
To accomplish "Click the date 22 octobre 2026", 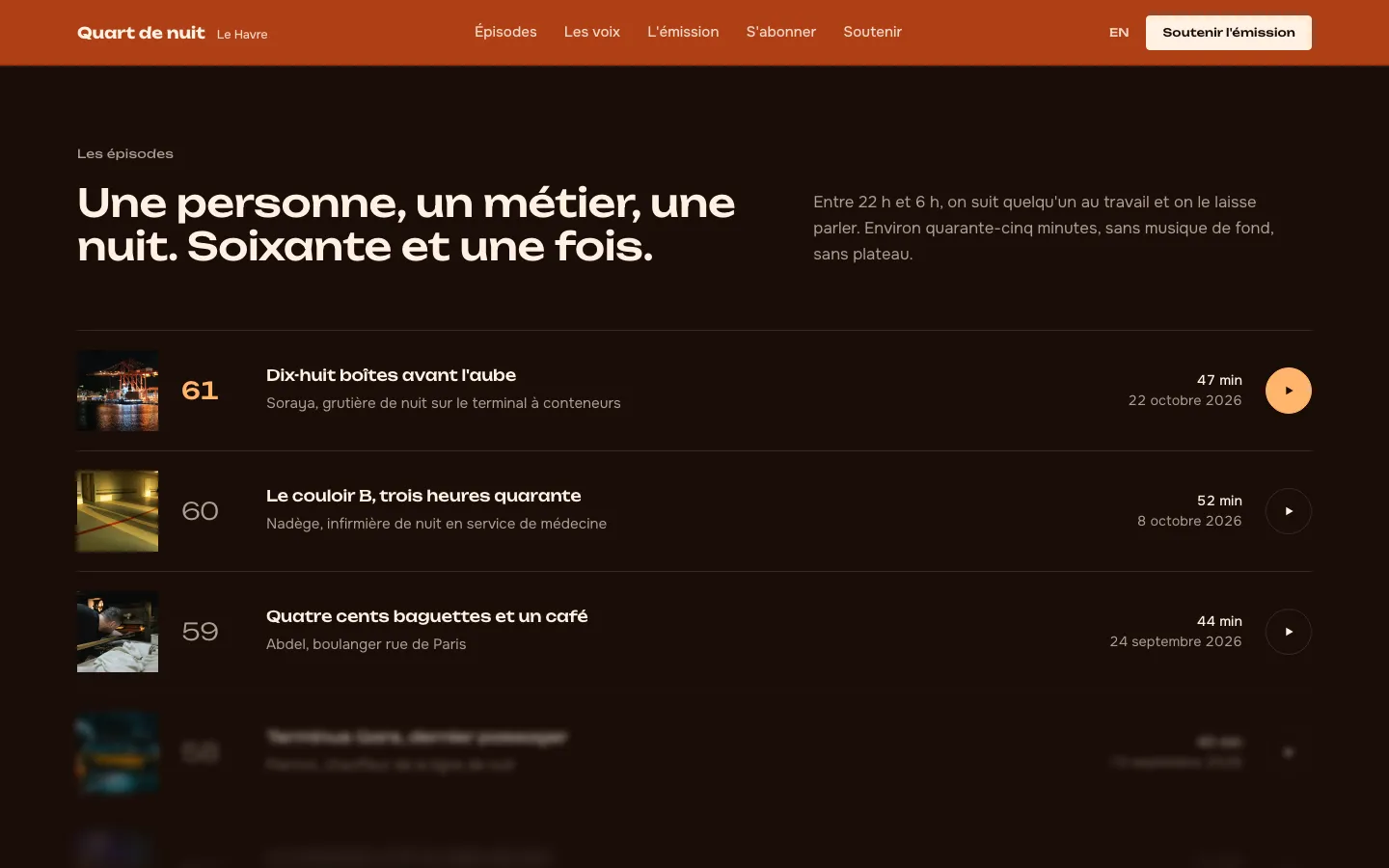I will [1185, 400].
